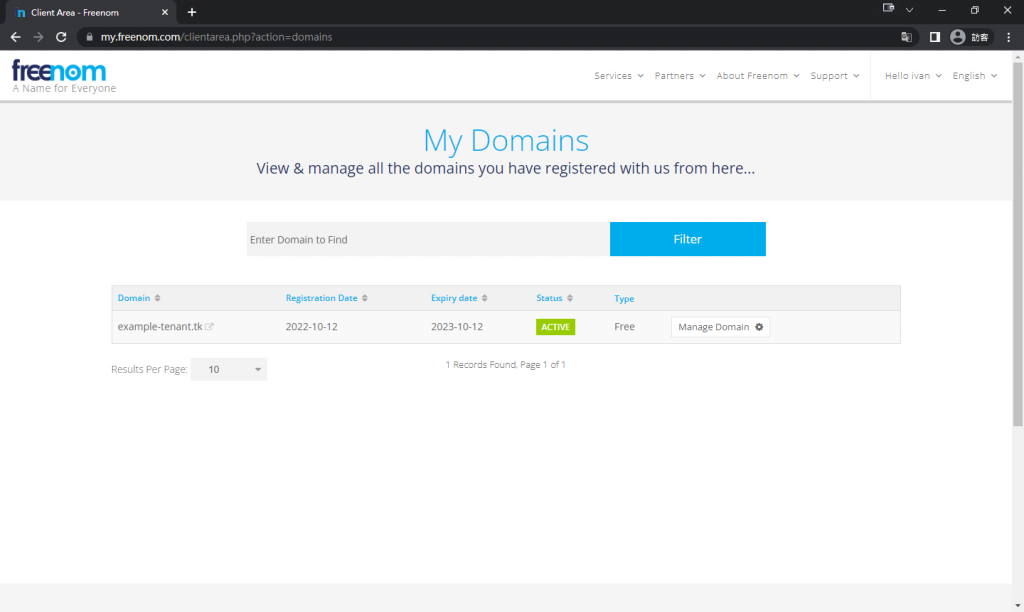Click the My Domains heading

click(506, 140)
